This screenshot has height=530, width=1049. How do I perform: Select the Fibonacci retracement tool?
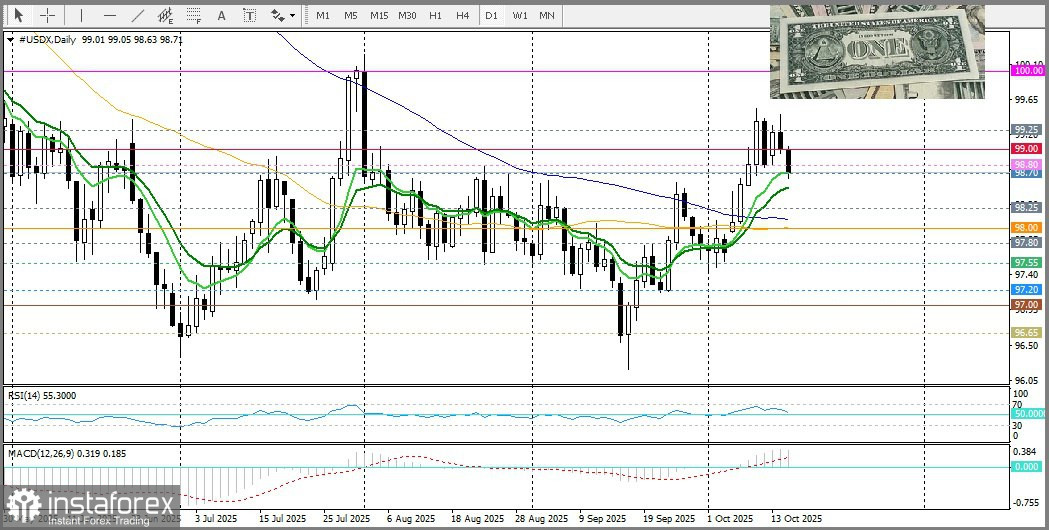point(194,16)
